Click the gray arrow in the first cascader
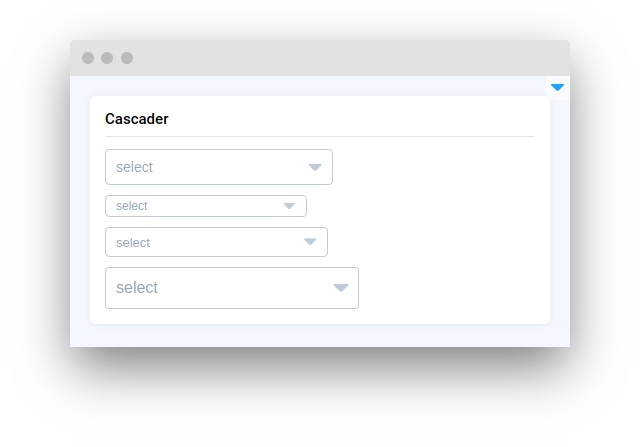The height and width of the screenshot is (447, 640). point(315,167)
